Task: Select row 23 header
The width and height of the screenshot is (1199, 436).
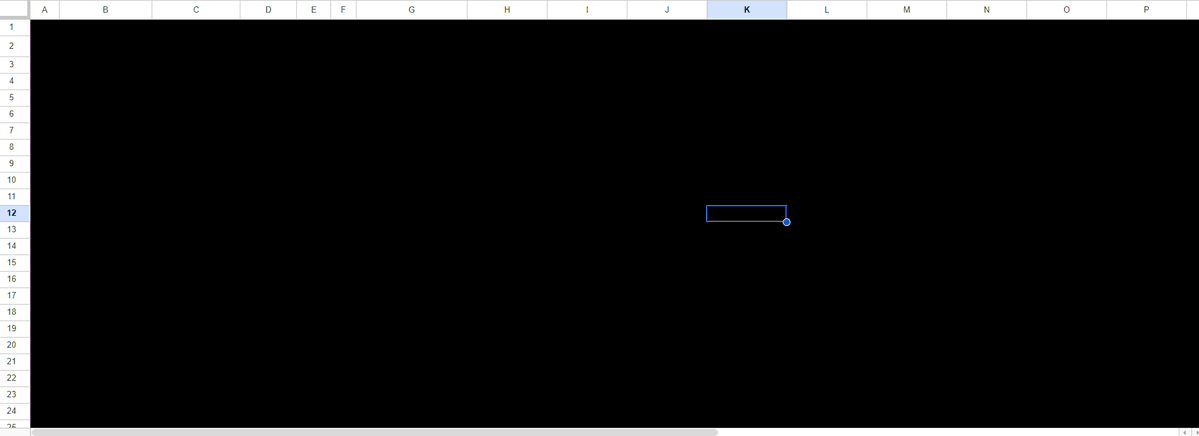Action: (15, 395)
